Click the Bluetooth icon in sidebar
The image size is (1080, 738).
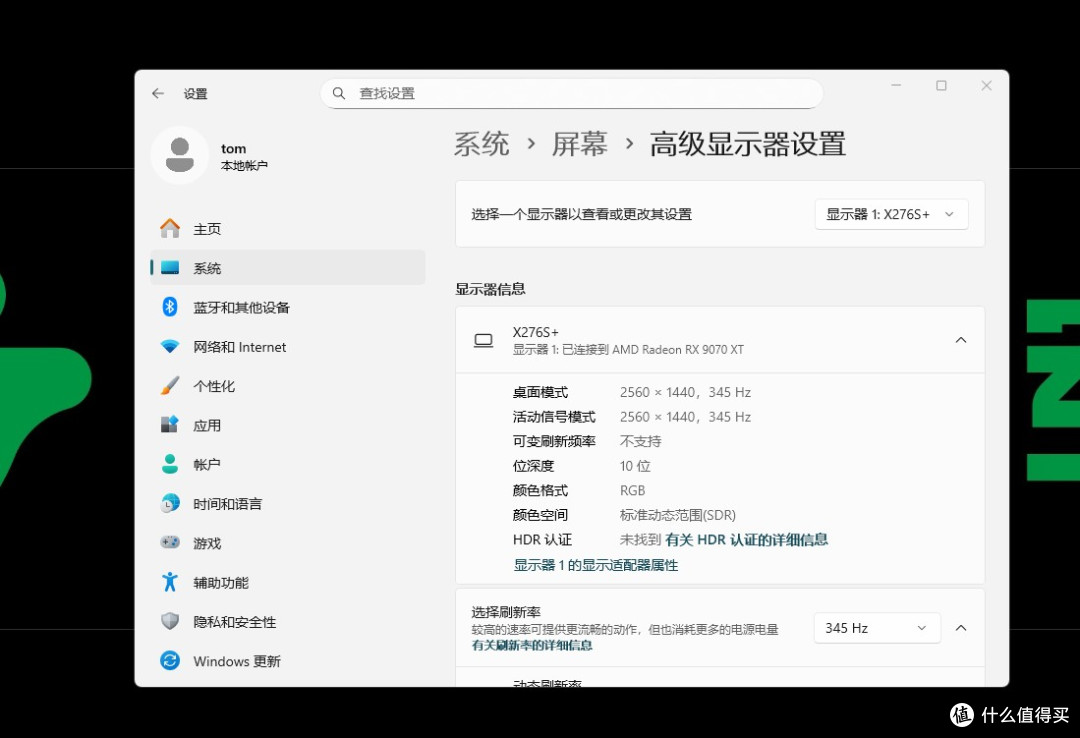point(170,307)
